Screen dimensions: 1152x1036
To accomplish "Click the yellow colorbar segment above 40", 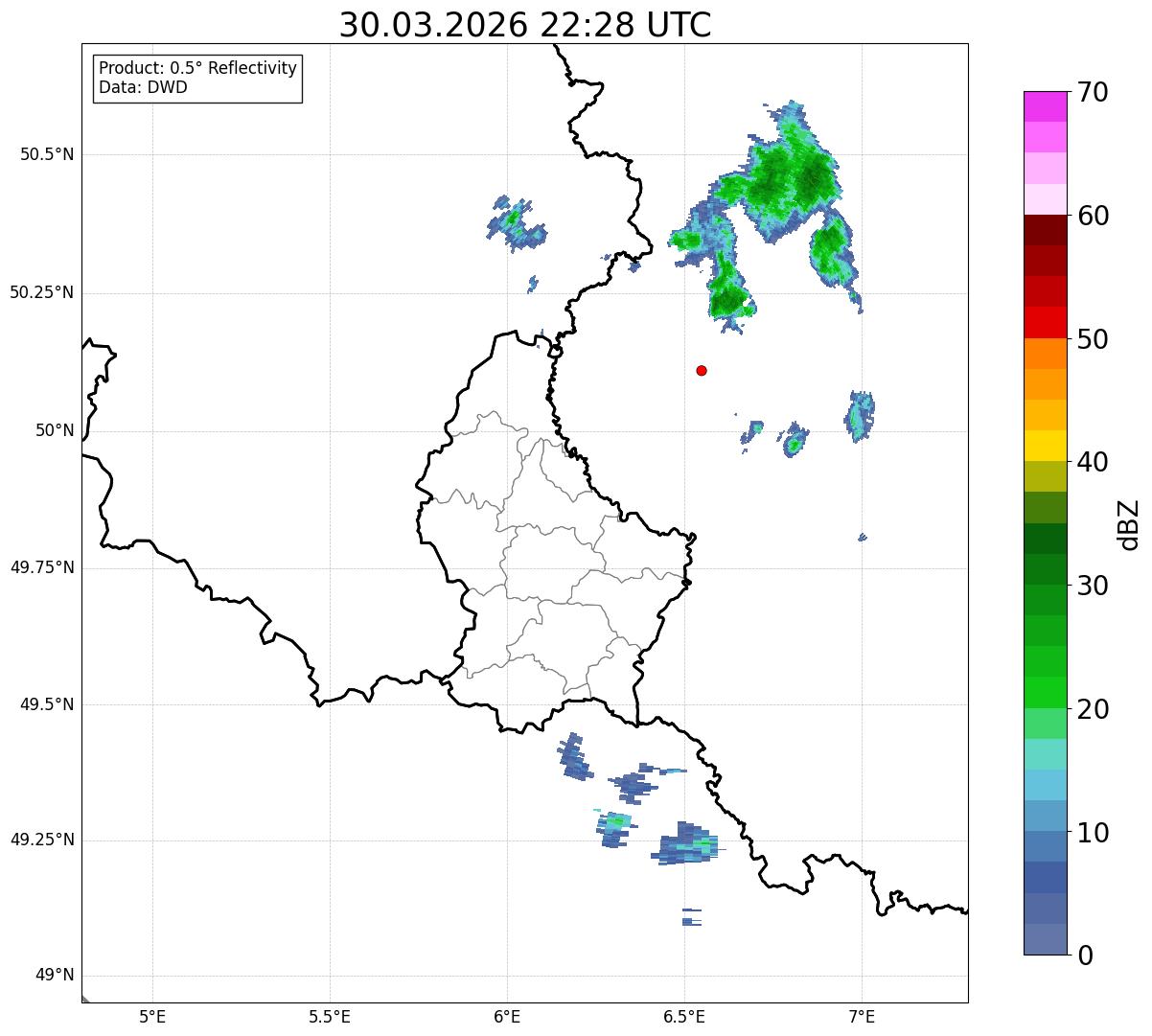I will (x=1046, y=447).
